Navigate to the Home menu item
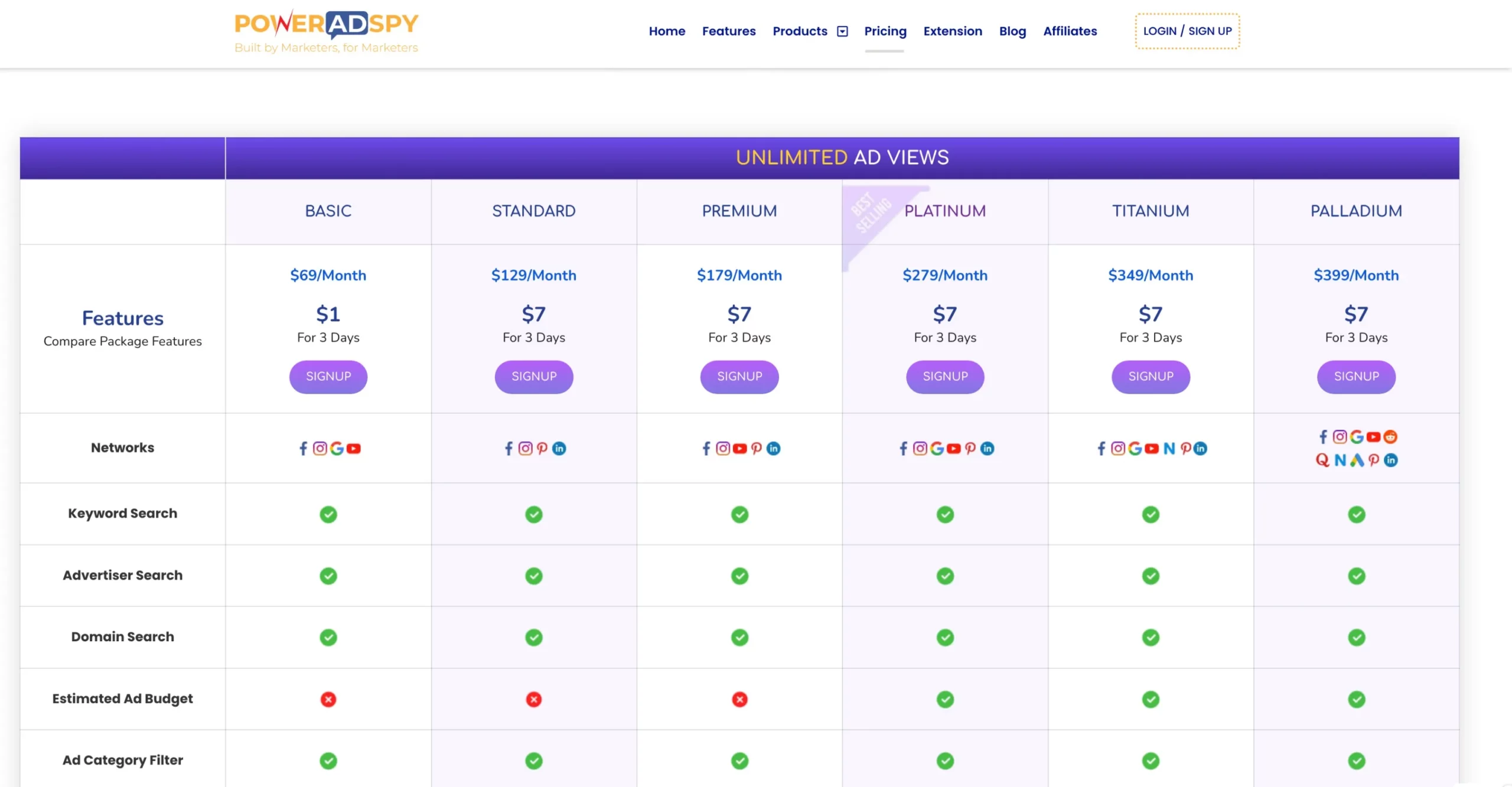The width and height of the screenshot is (1512, 787). (666, 31)
